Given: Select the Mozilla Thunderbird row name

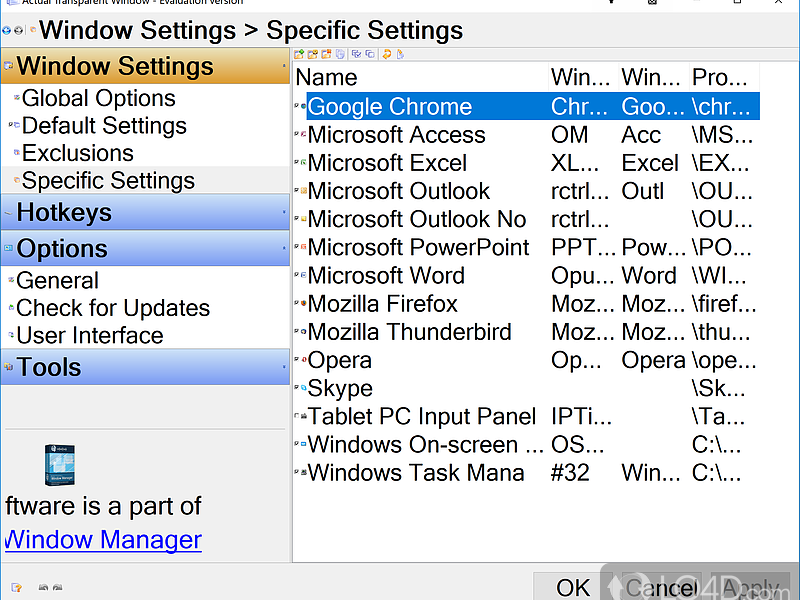Looking at the screenshot, I should click(x=409, y=332).
